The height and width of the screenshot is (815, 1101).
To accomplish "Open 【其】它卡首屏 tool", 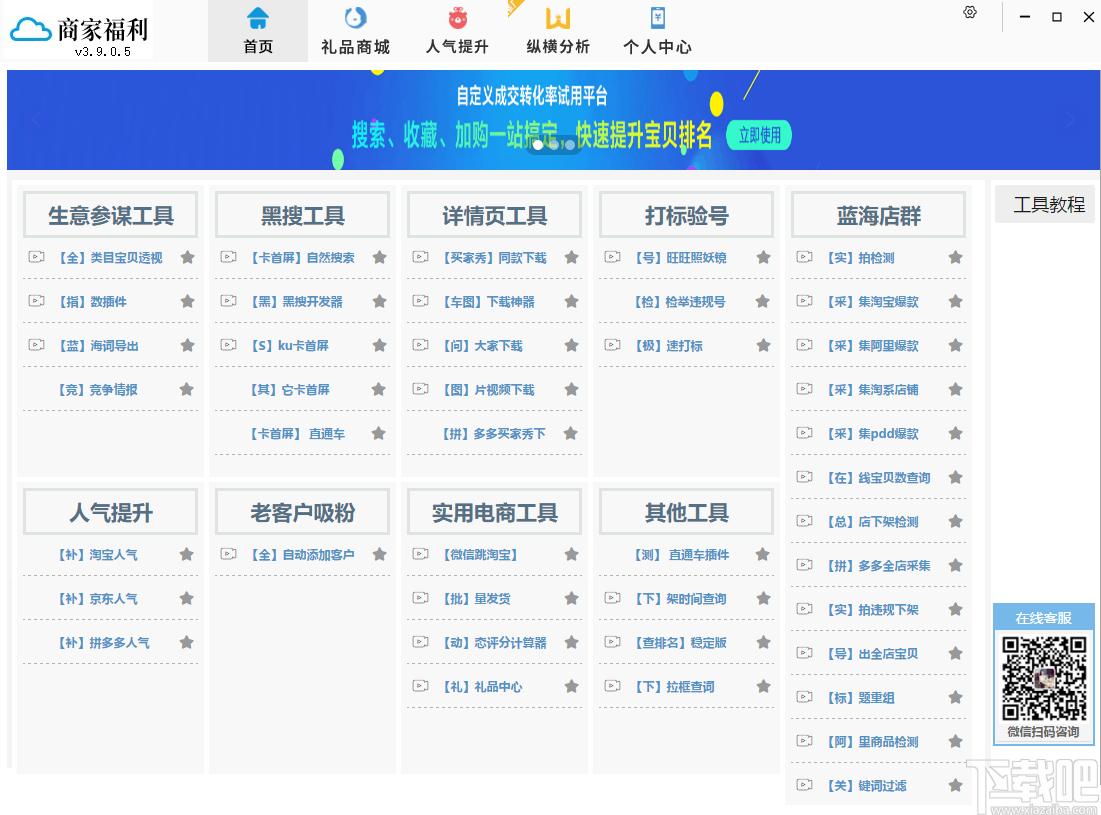I will (290, 390).
